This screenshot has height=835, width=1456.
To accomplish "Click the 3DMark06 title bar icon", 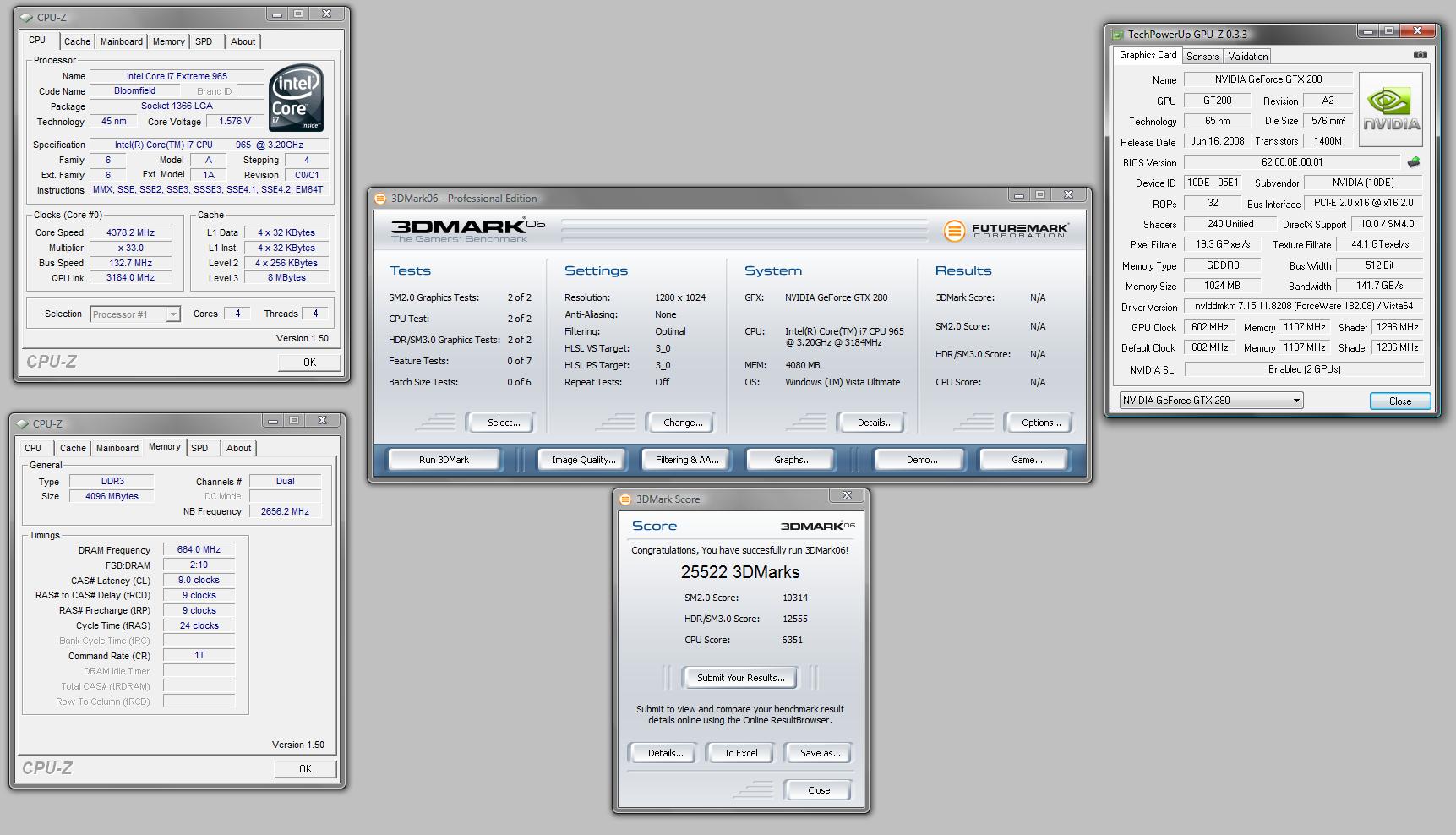I will pos(380,199).
